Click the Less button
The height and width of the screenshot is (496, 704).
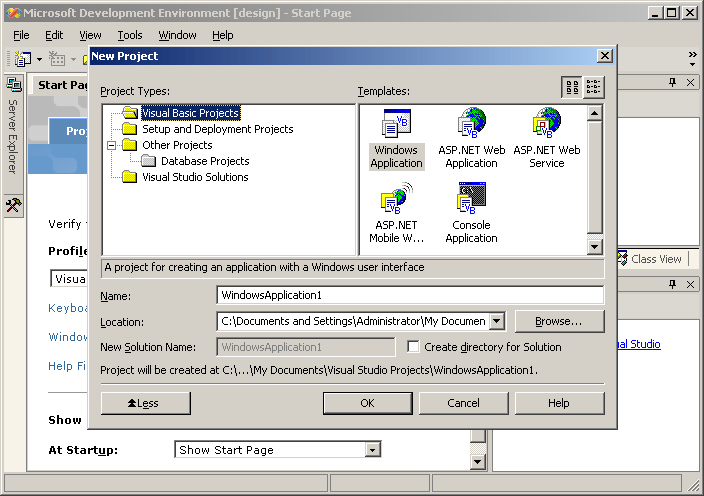[x=145, y=403]
